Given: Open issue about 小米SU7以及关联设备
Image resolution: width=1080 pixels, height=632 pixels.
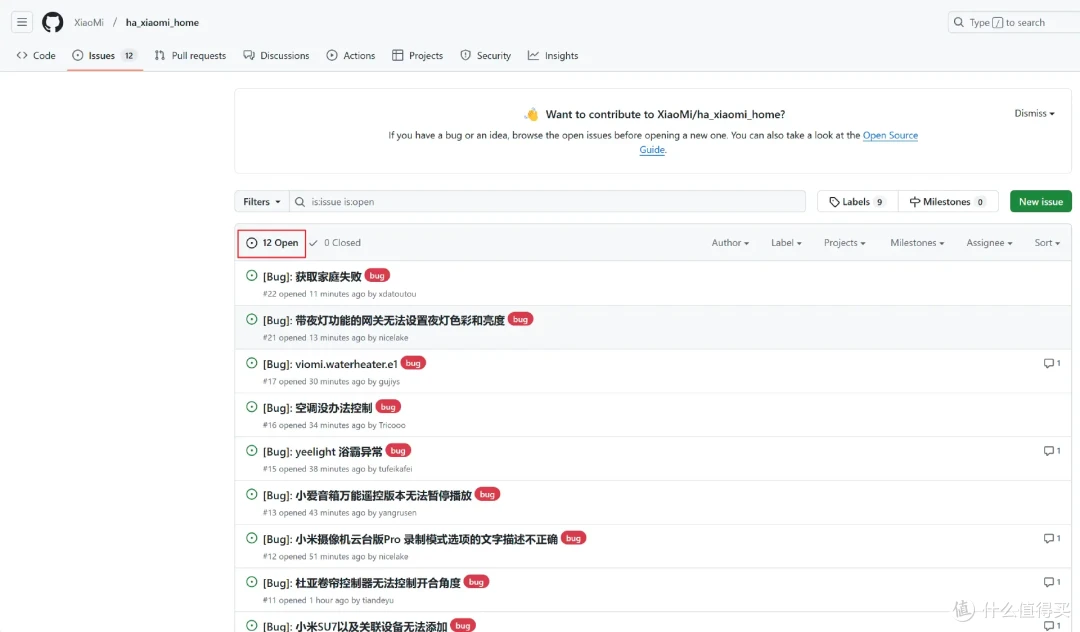Looking at the screenshot, I should (355, 626).
